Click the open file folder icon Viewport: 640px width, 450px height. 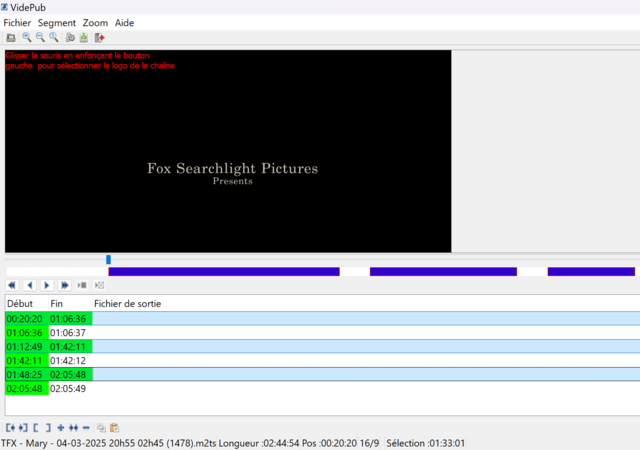11,38
